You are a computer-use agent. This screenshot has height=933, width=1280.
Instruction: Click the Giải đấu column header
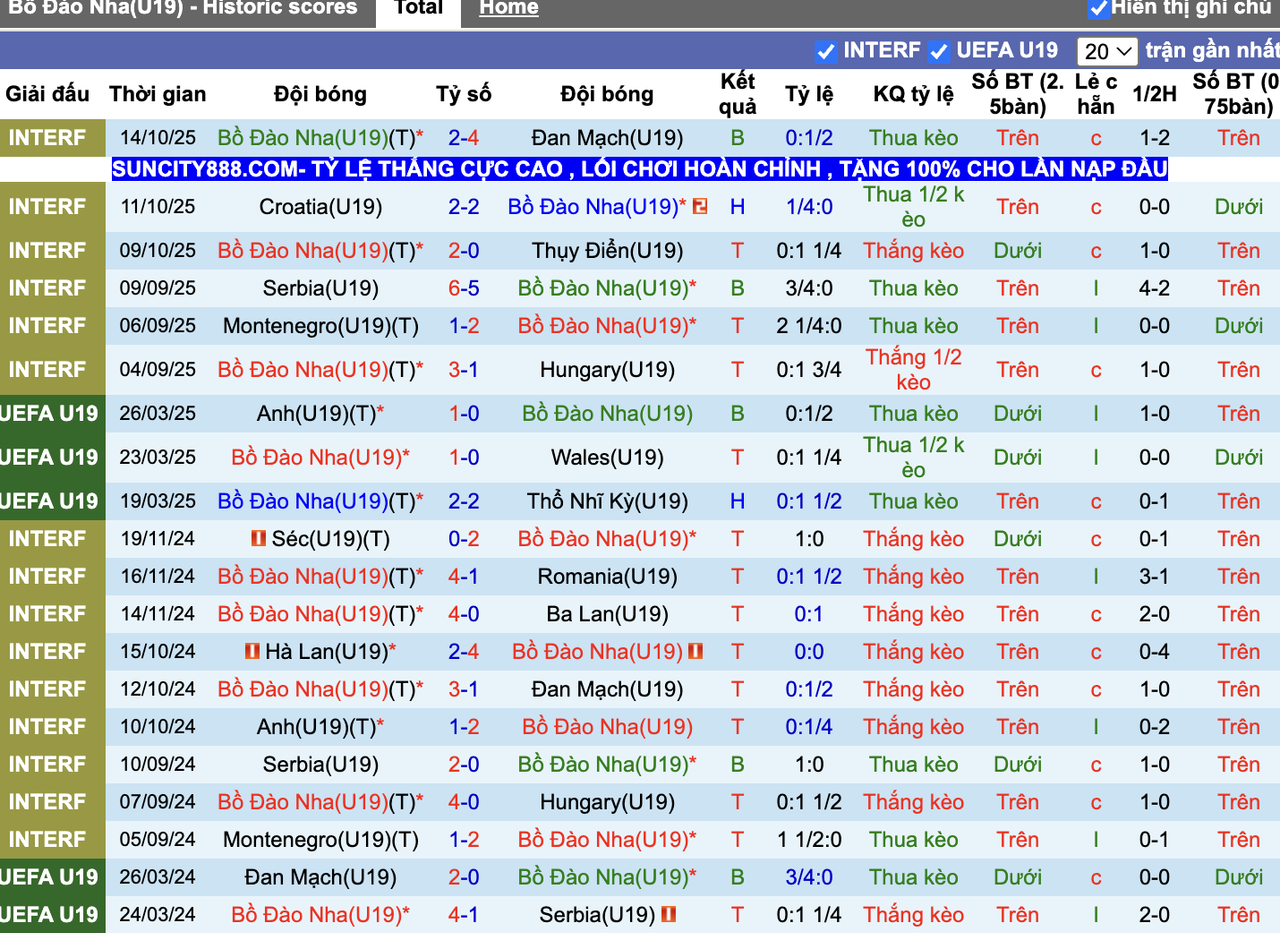[48, 94]
